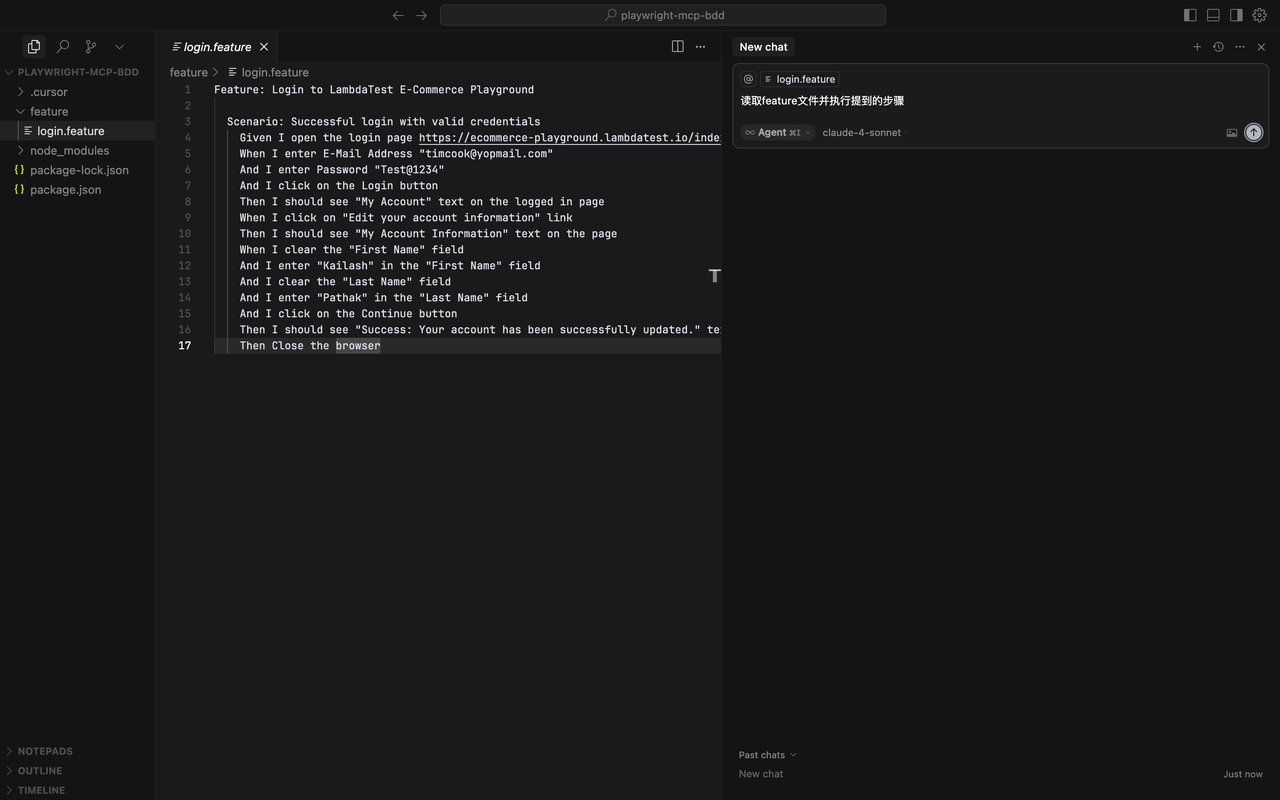Image resolution: width=1280 pixels, height=800 pixels.
Task: Open the Explorer view icon
Action: (x=34, y=46)
